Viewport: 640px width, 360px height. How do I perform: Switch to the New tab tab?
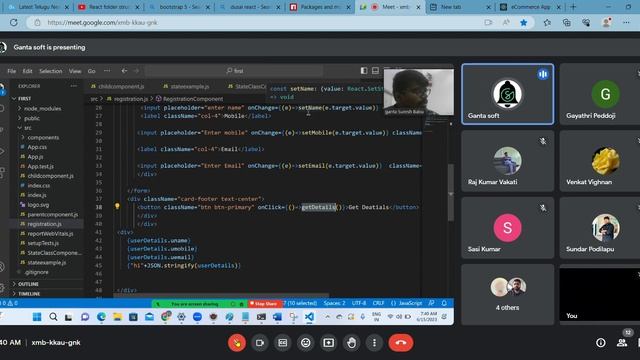pos(460,7)
